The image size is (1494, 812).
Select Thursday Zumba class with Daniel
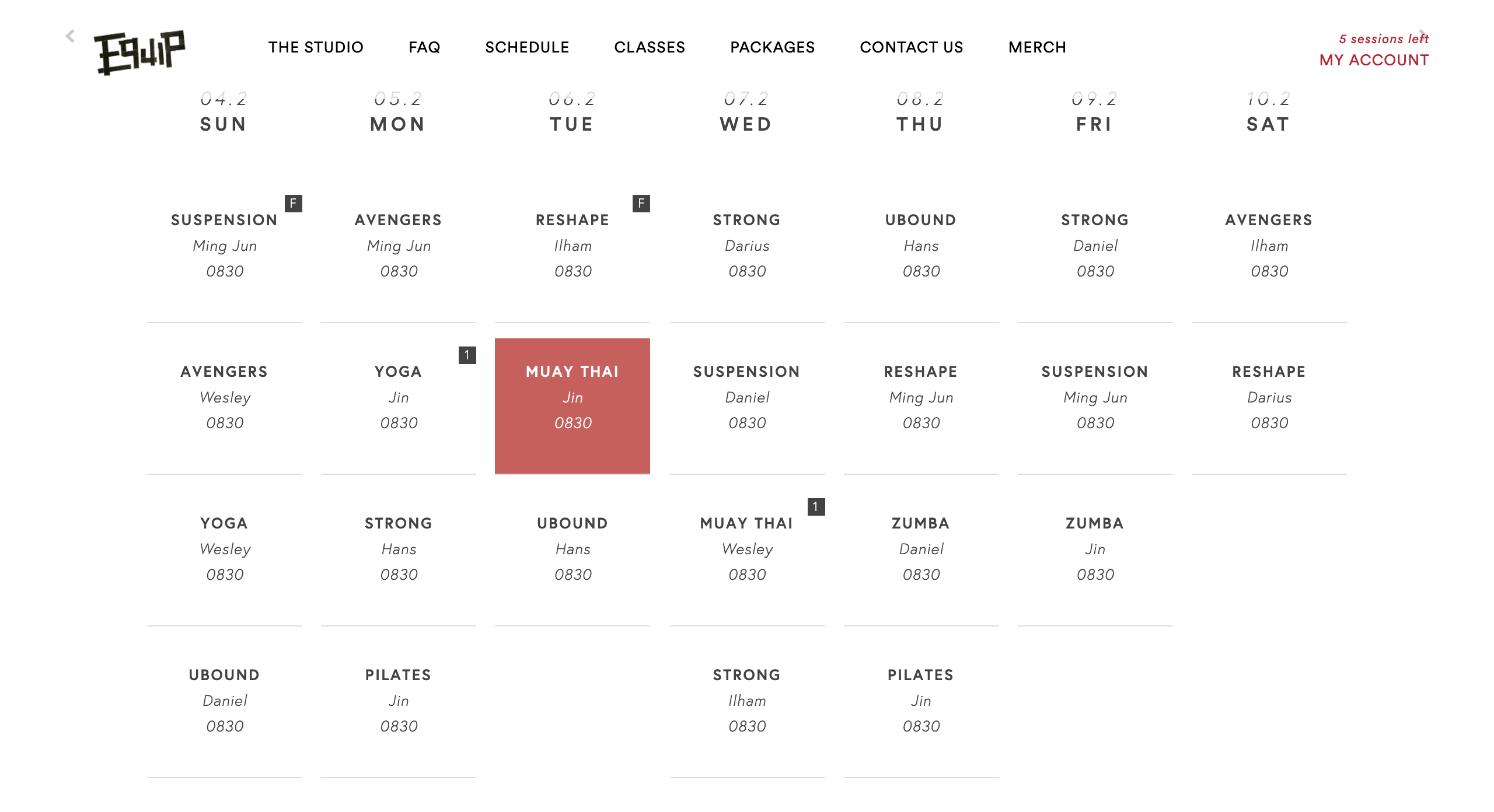click(x=921, y=548)
